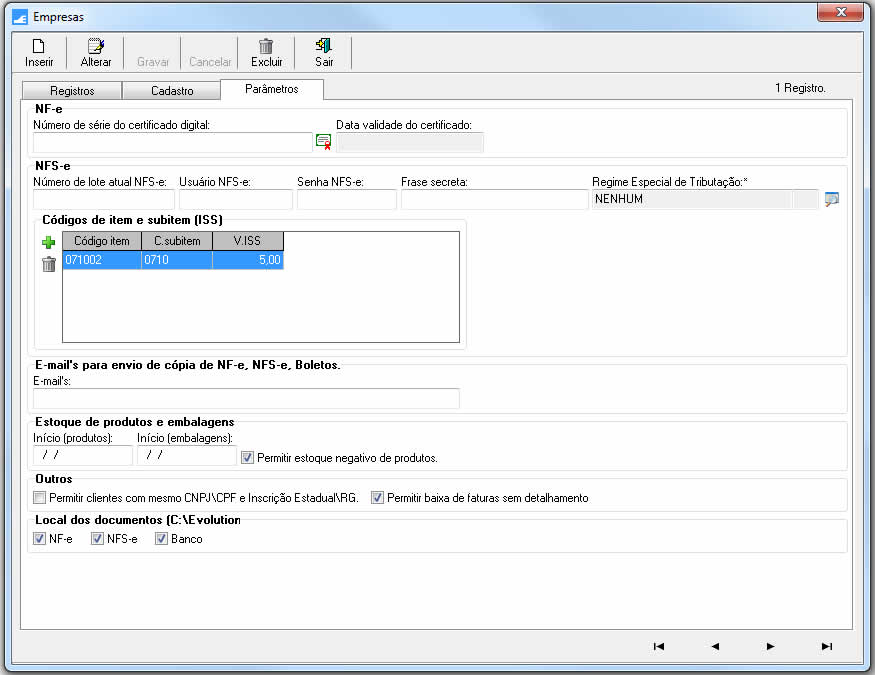Go to the last record
875x675 pixels.
[827, 646]
